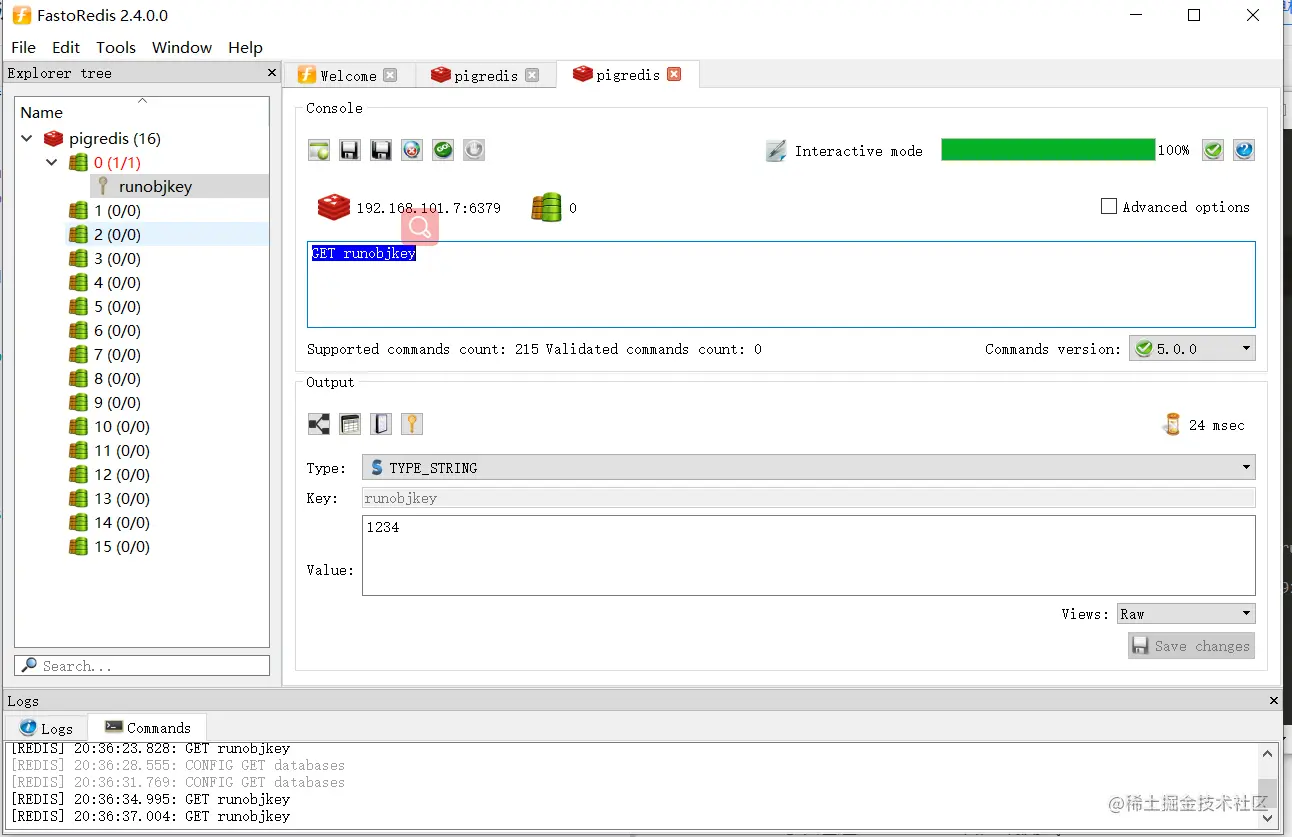Click the FastoRedis logo in the title bar
The height and width of the screenshot is (837, 1292).
(x=21, y=15)
